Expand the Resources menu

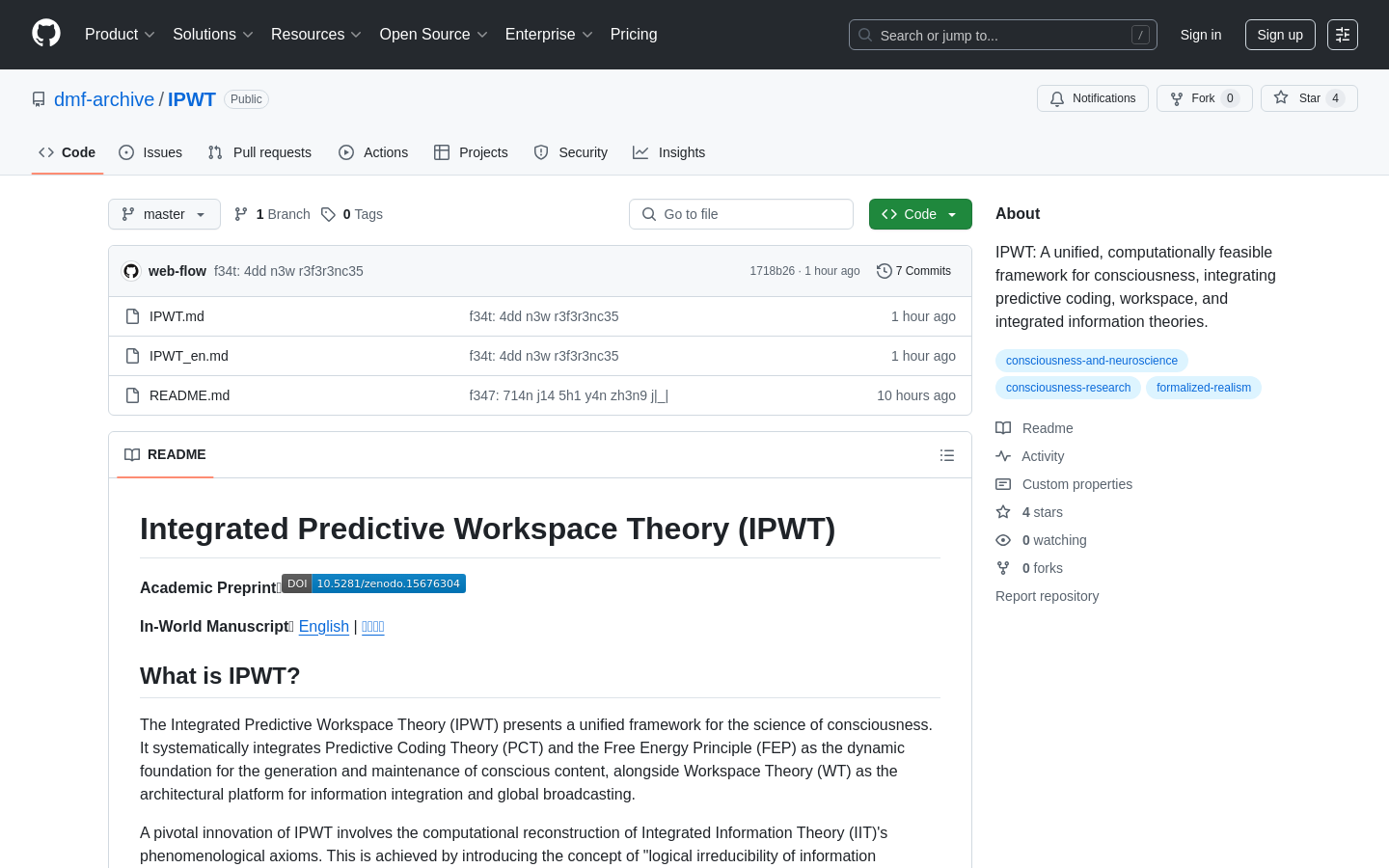pos(316,35)
